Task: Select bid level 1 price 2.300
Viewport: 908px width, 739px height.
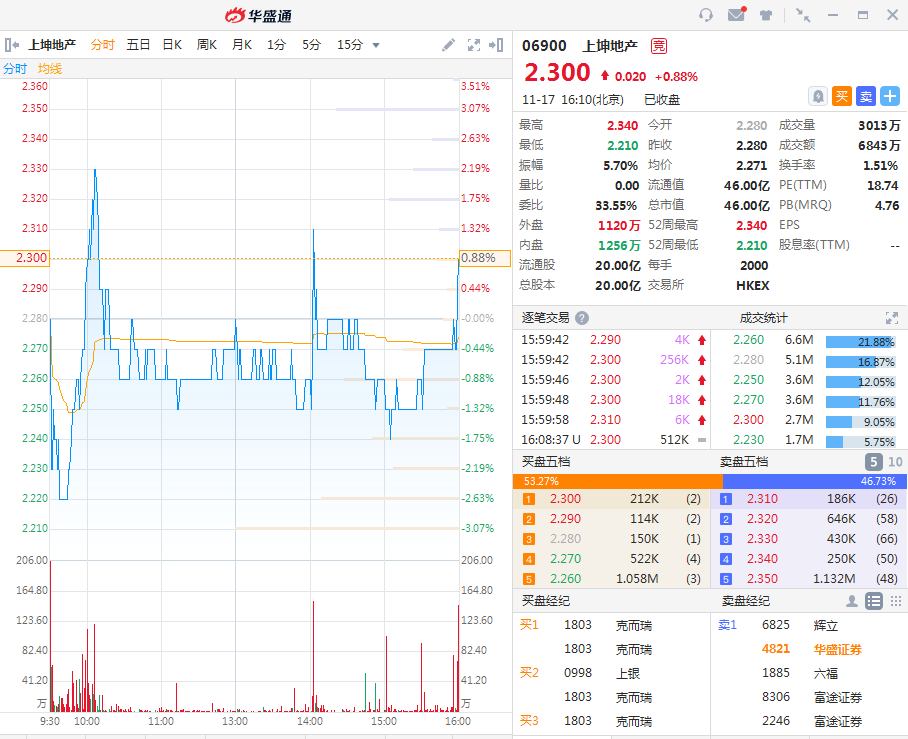Action: click(565, 499)
